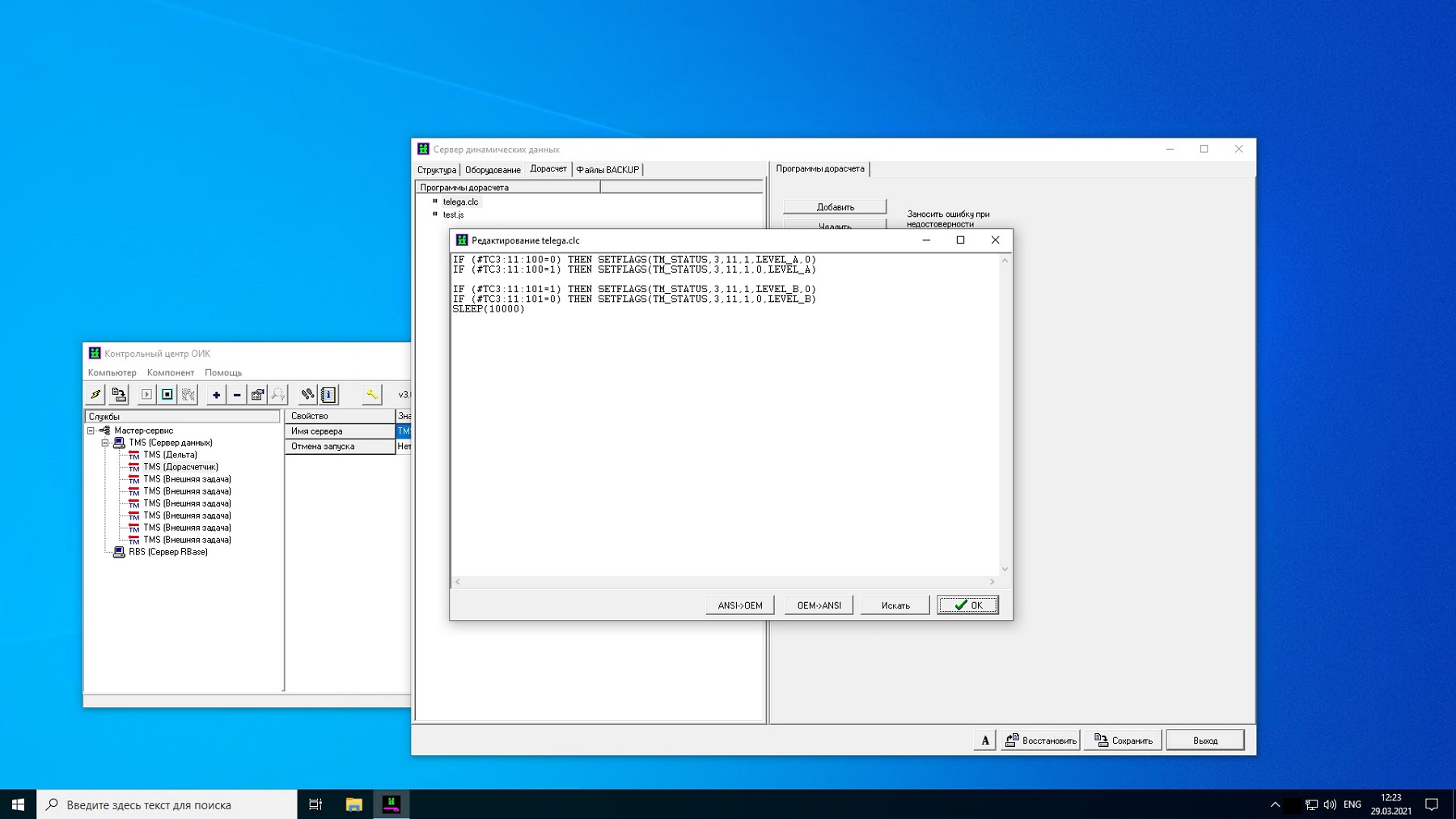Switch to the Файлы BACKUP tab
The height and width of the screenshot is (819, 1456).
[607, 170]
